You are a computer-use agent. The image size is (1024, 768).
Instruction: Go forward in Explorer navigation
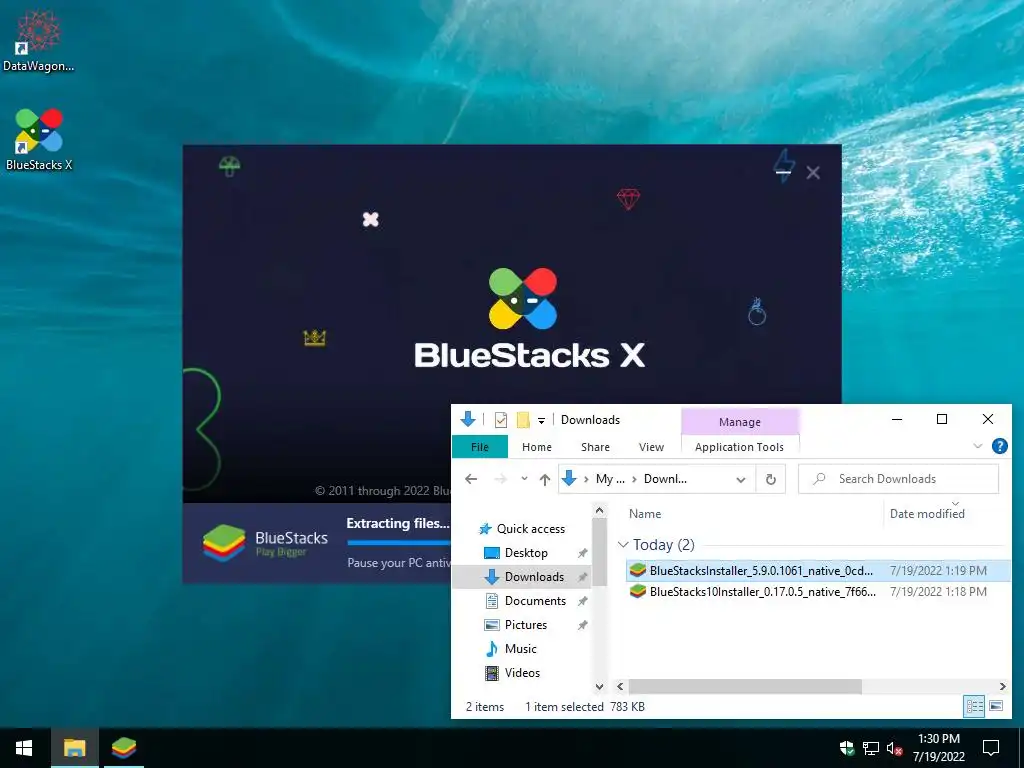click(501, 479)
